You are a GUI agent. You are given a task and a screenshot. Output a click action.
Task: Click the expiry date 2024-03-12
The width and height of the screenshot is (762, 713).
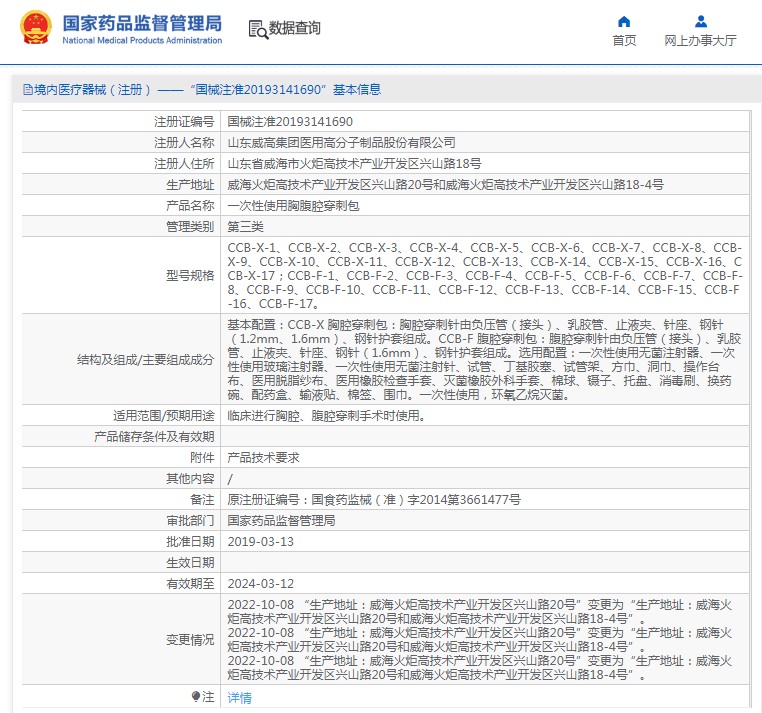(261, 583)
